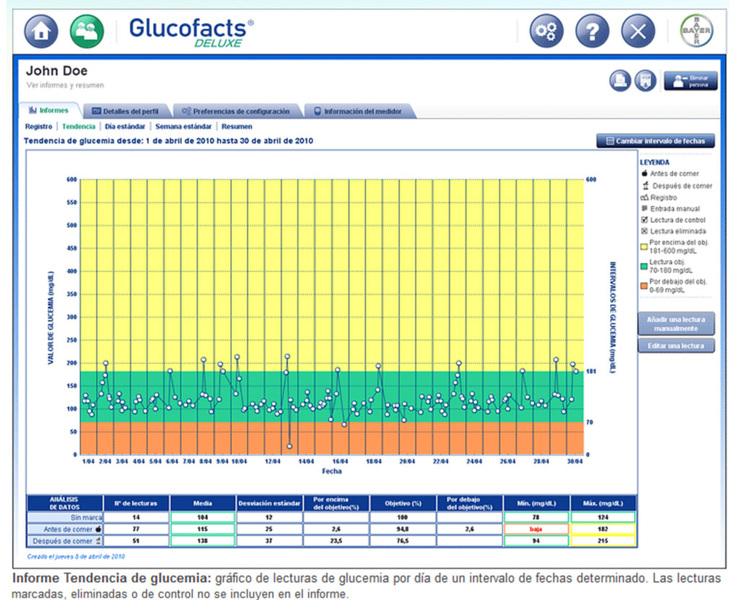
Task: Click the Entrada manual legend icon
Action: [644, 208]
